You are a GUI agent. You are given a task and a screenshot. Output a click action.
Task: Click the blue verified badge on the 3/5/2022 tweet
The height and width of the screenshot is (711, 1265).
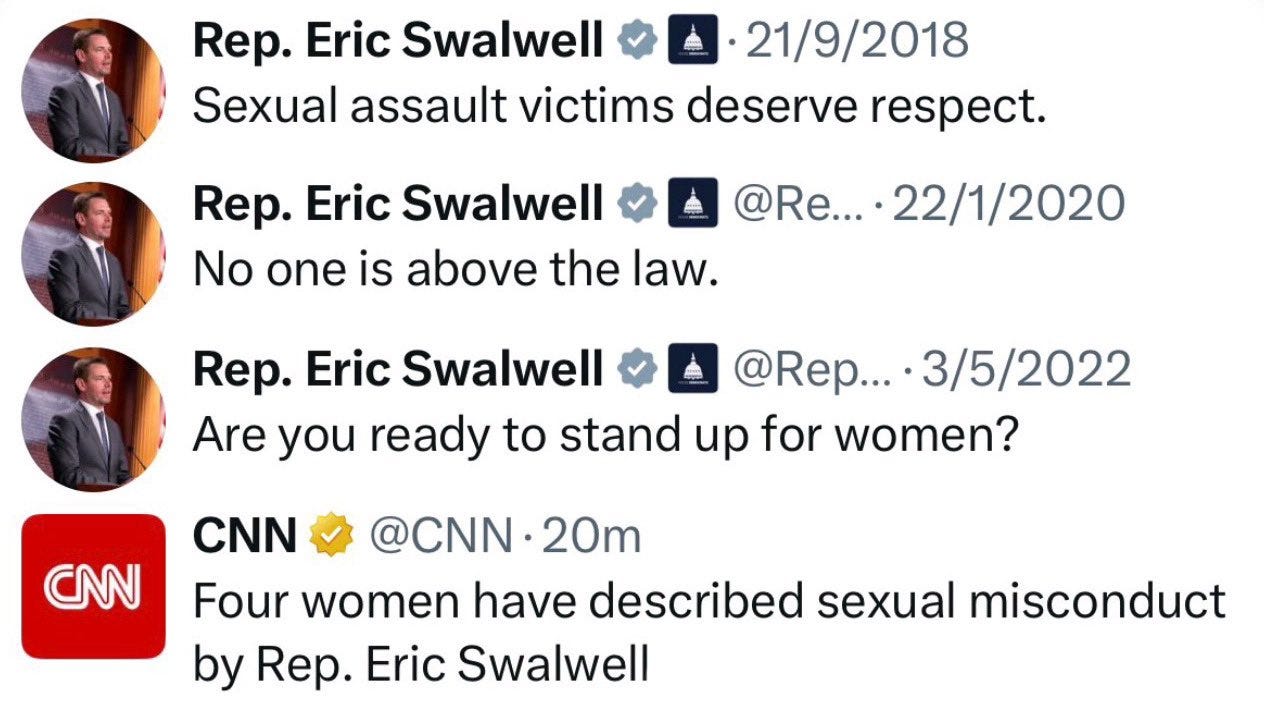(636, 370)
